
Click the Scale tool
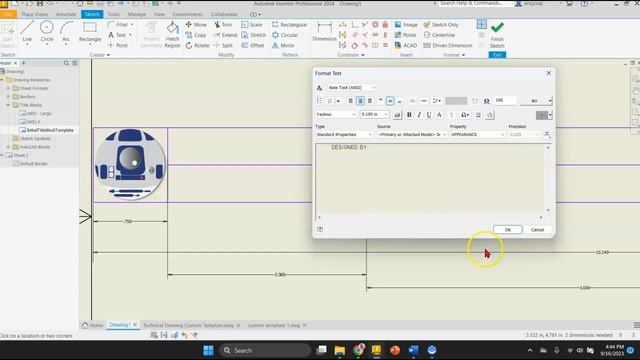point(252,24)
